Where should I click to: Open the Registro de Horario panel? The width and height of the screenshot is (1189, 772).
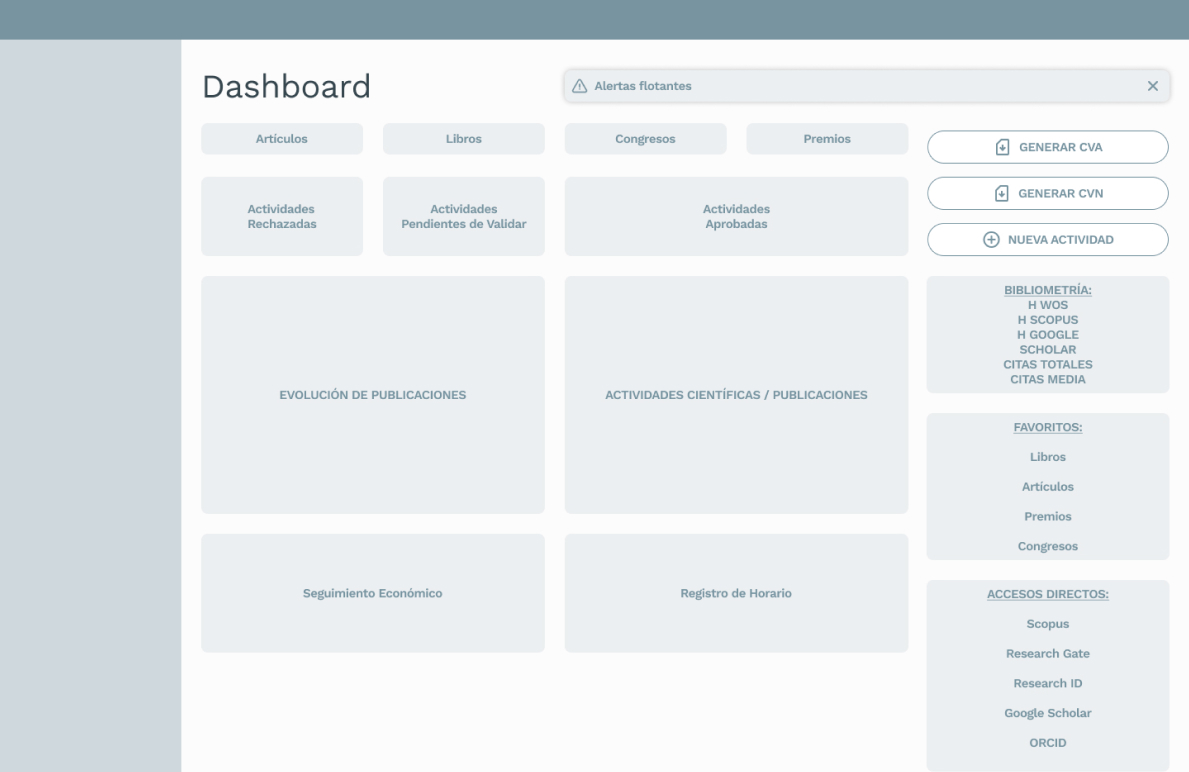[x=736, y=592]
